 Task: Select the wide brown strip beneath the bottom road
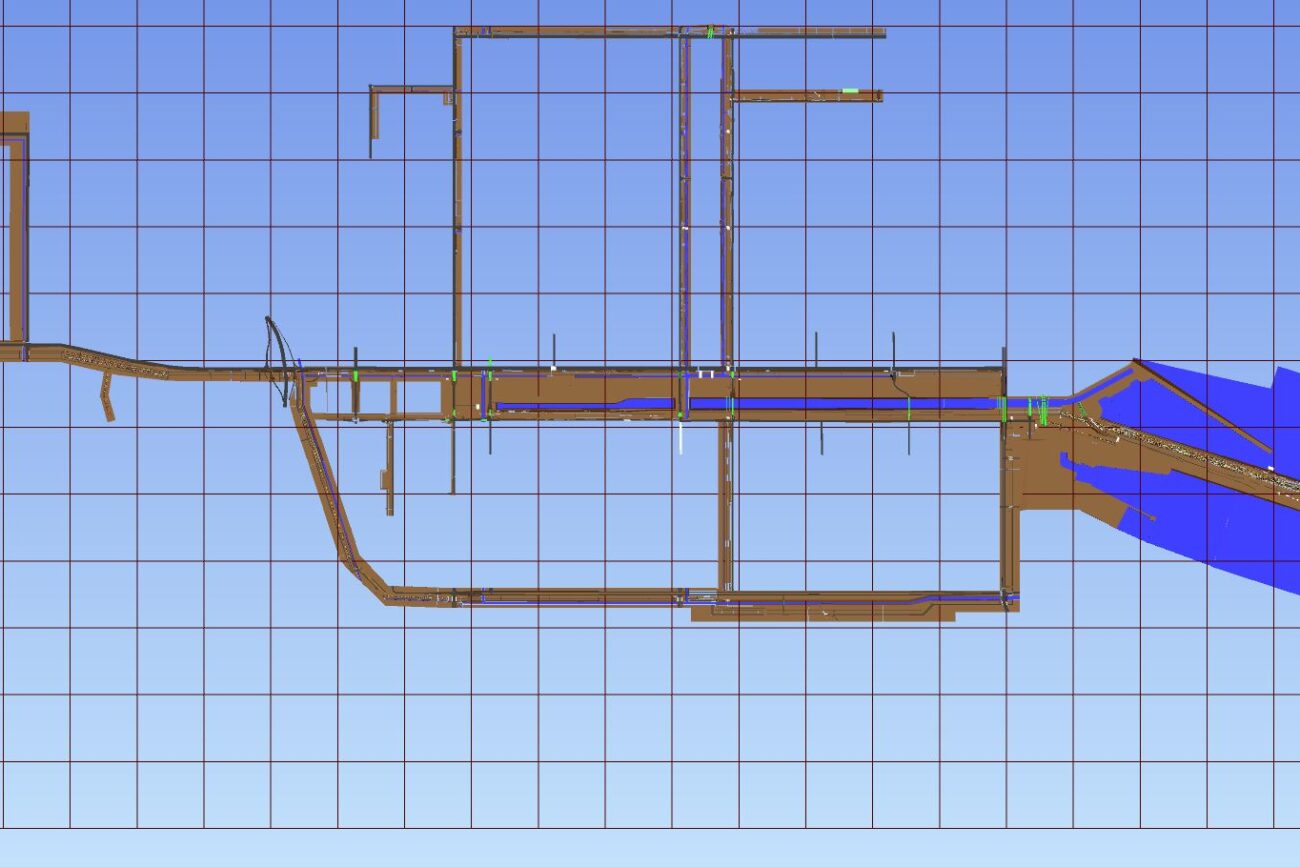822,614
